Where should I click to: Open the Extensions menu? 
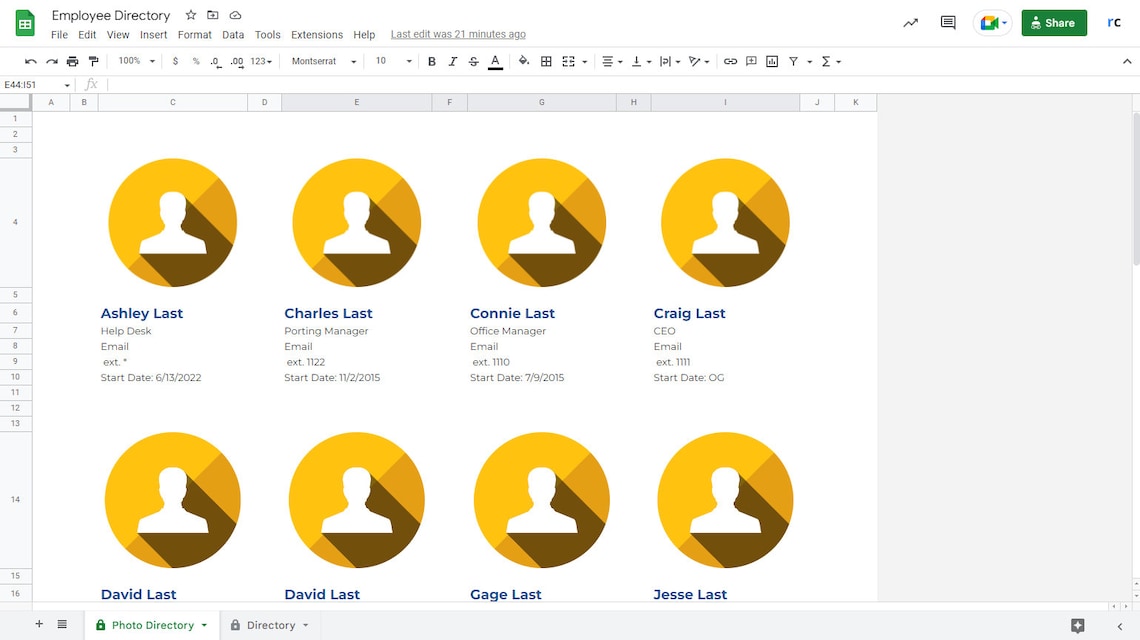click(317, 34)
